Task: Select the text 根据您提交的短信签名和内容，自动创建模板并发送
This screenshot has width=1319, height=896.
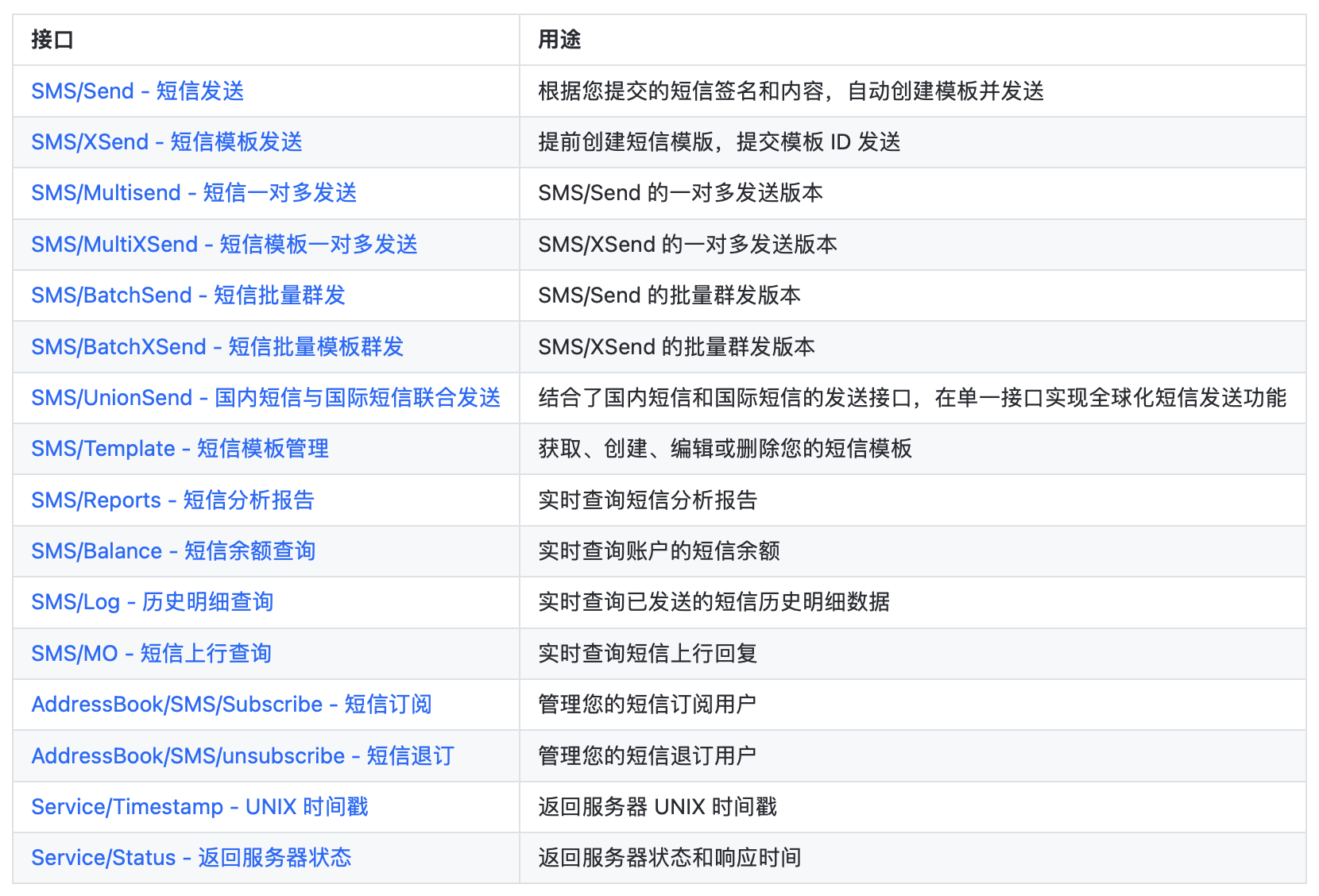Action: [791, 91]
